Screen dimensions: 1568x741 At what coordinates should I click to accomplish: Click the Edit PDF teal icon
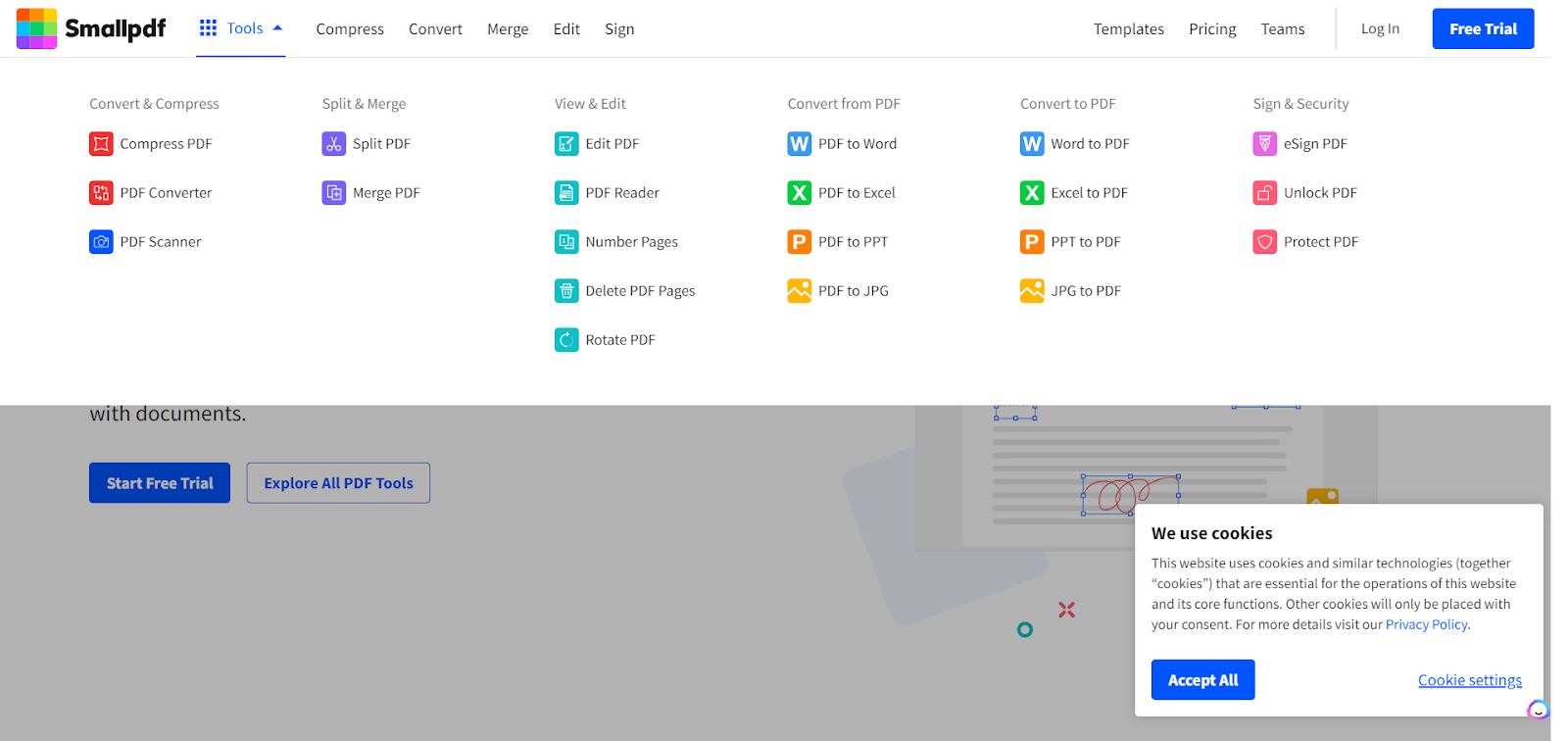[x=566, y=144]
